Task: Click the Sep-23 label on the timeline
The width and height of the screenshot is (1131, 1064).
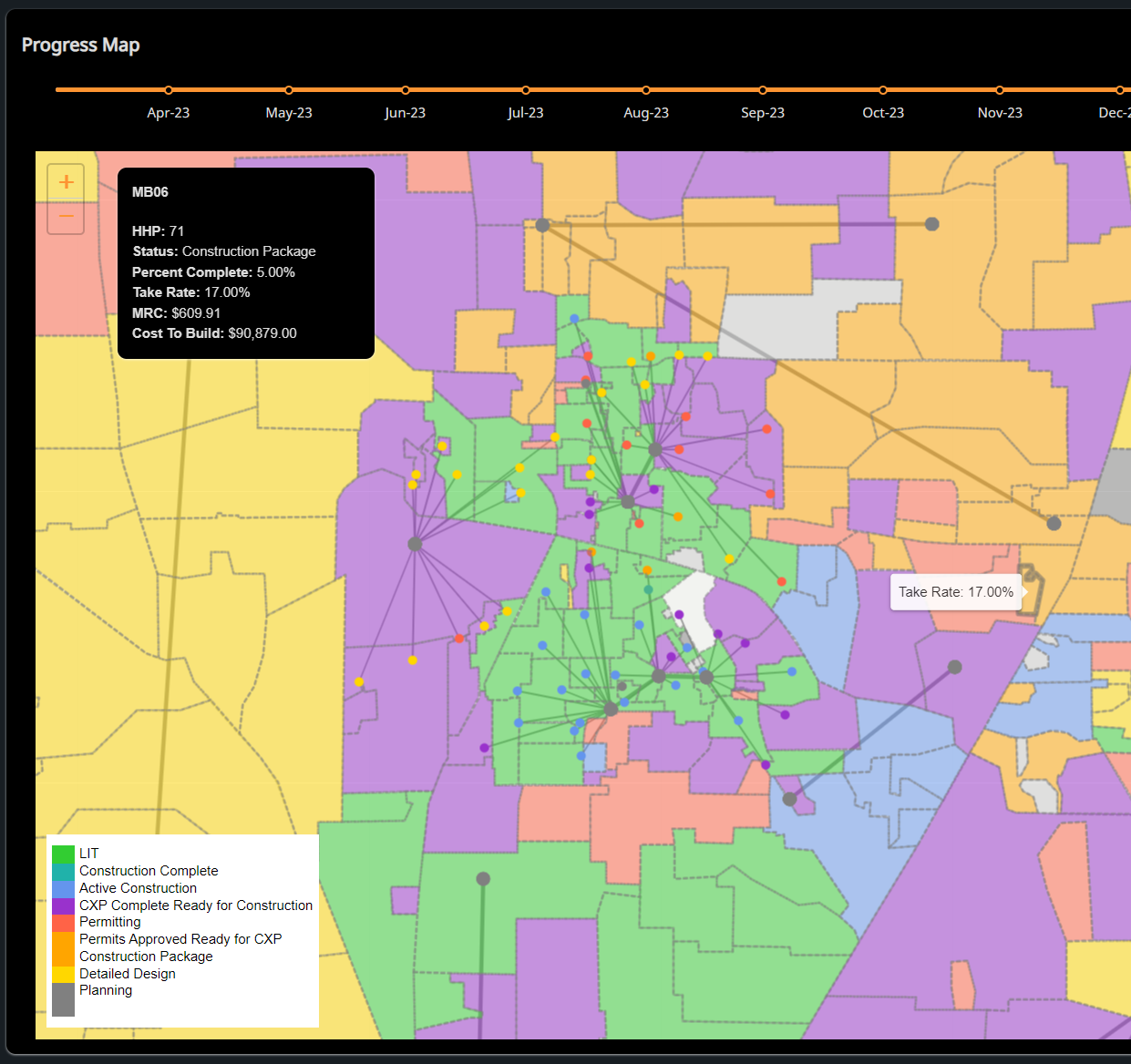Action: coord(762,112)
